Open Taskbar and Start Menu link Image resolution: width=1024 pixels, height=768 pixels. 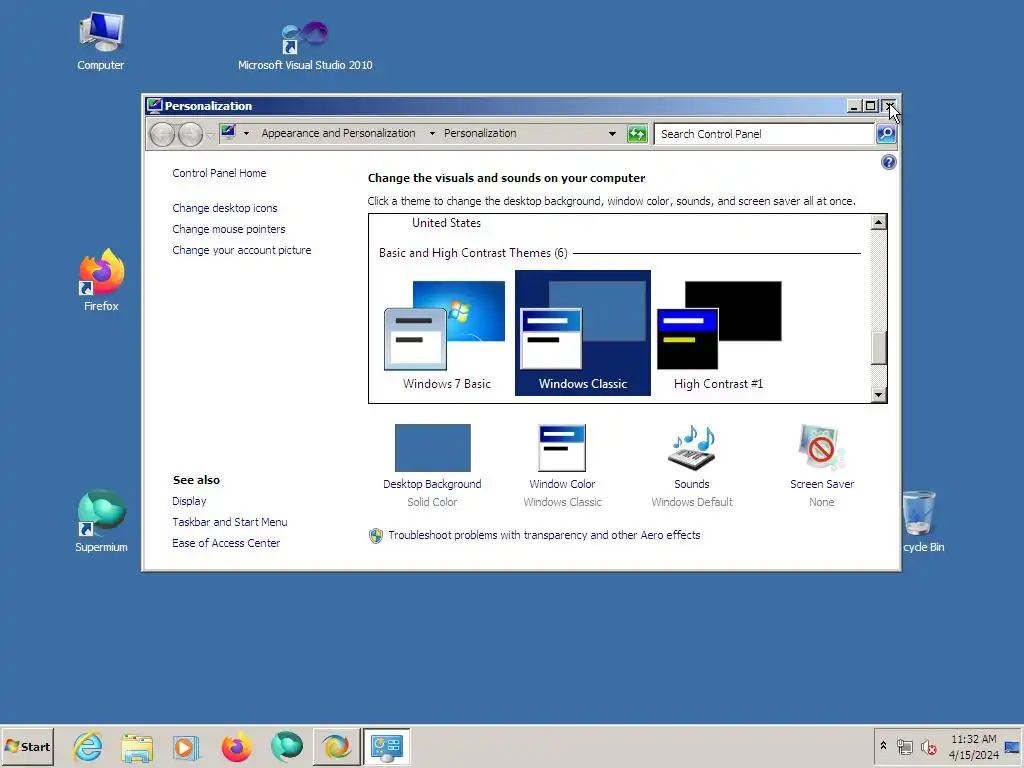[x=230, y=522]
